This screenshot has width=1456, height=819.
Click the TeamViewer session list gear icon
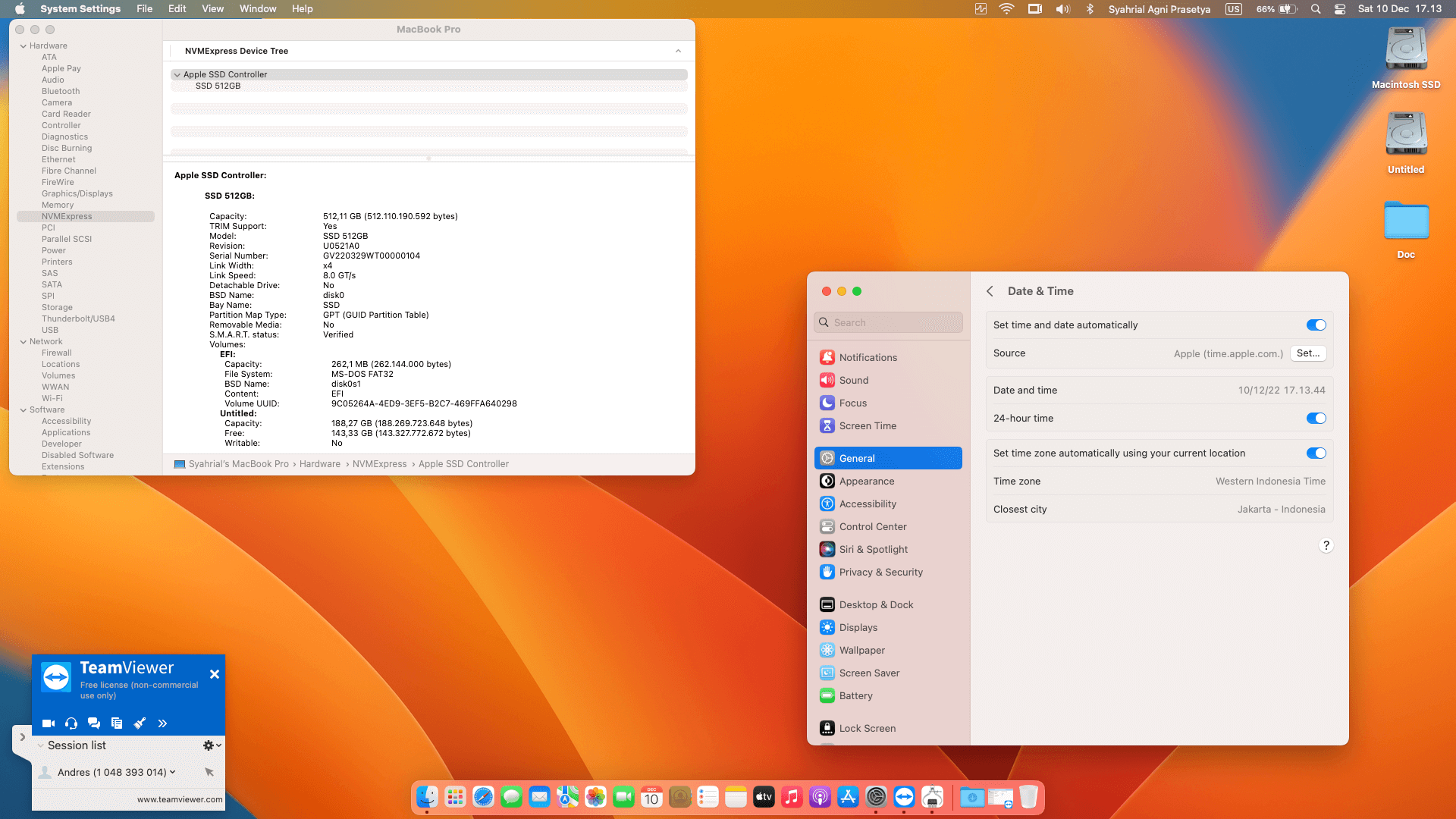tap(209, 745)
